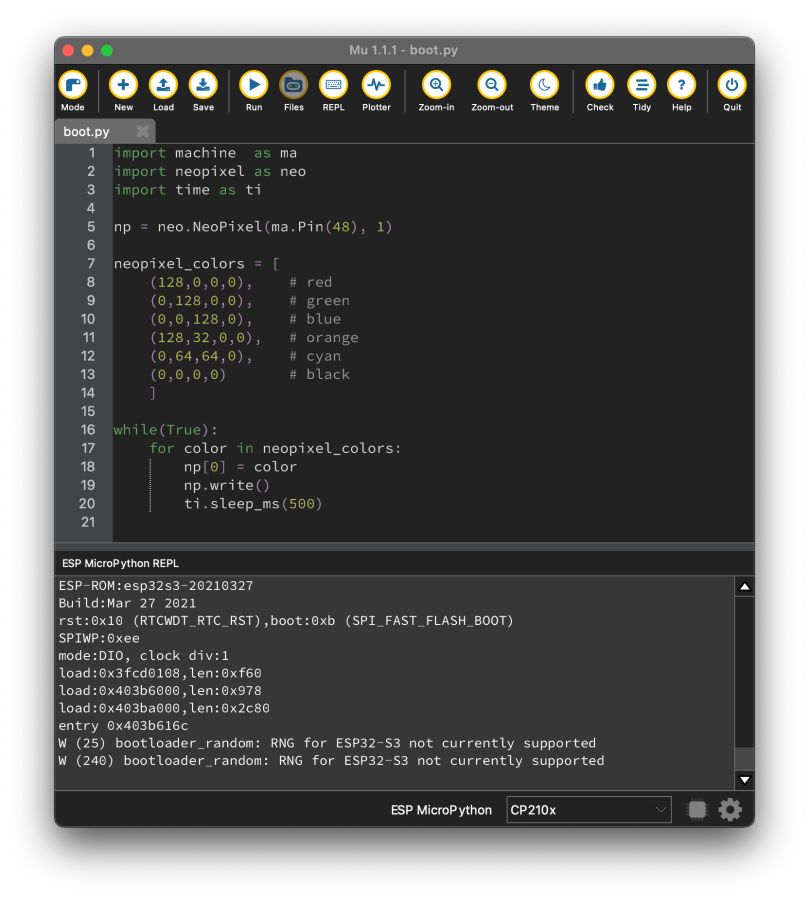The height and width of the screenshot is (899, 809).
Task: Toggle the REPL panel
Action: [334, 91]
